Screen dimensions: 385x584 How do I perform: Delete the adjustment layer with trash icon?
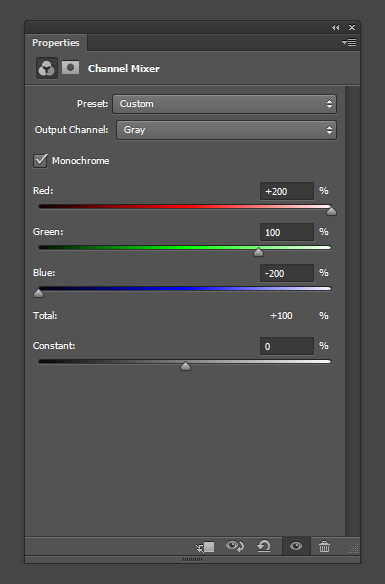(324, 546)
